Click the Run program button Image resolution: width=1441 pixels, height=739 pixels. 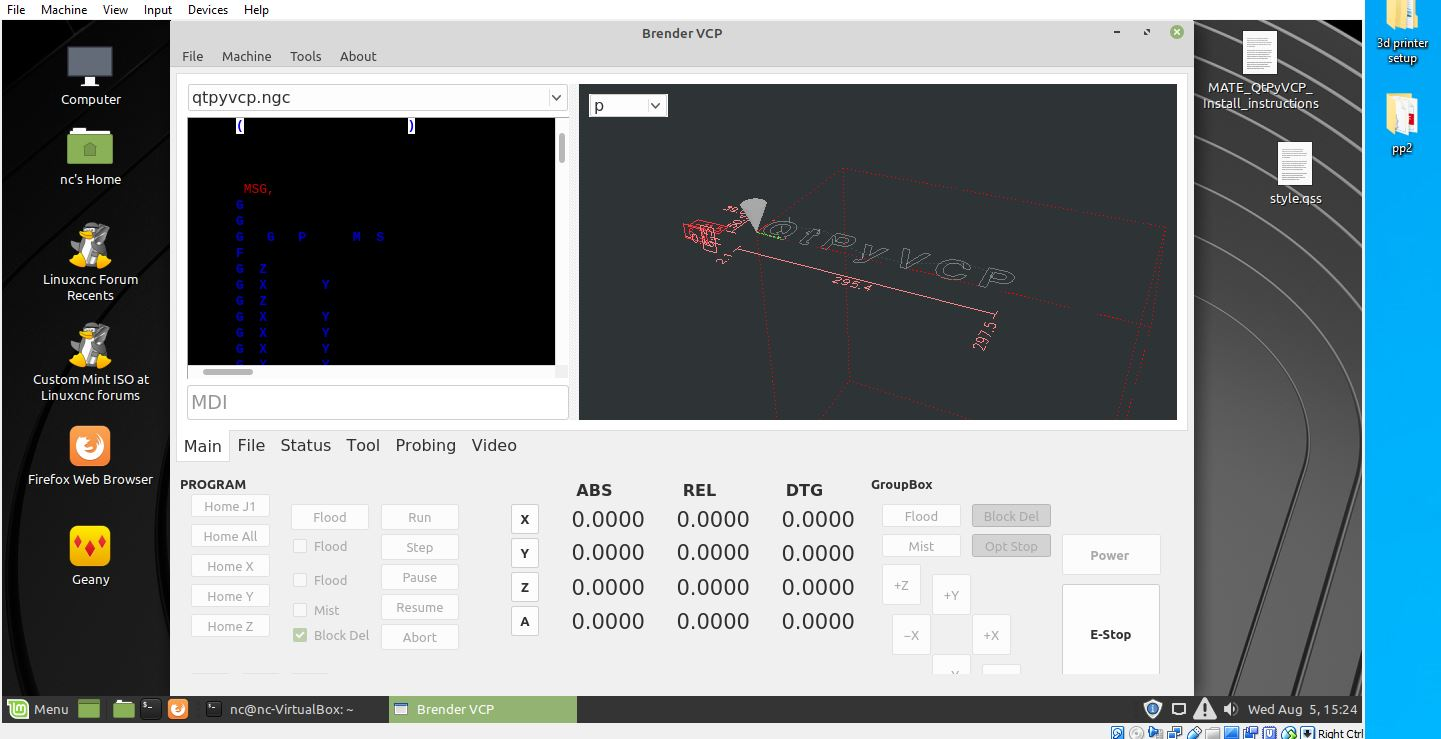coord(420,517)
